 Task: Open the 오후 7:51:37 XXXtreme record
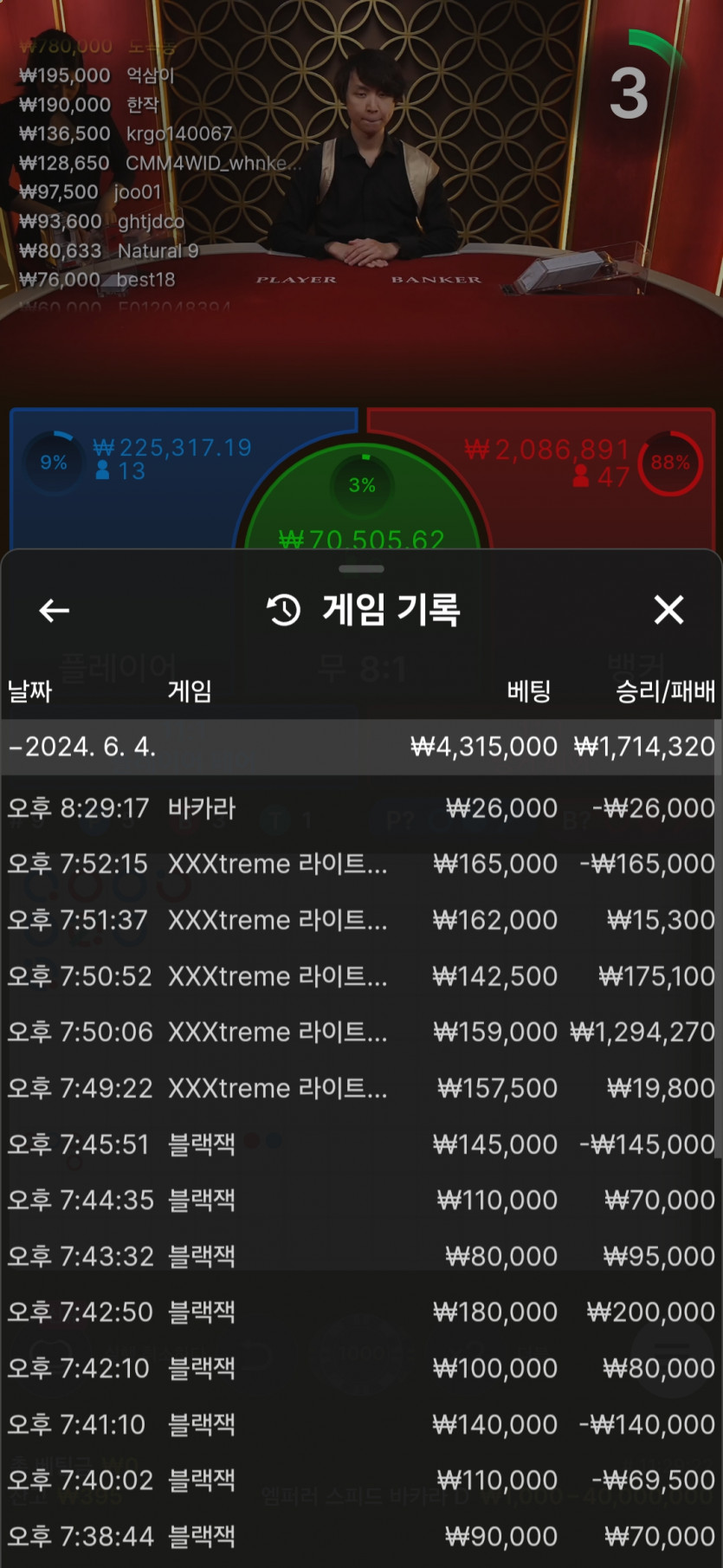pyautogui.click(x=361, y=920)
